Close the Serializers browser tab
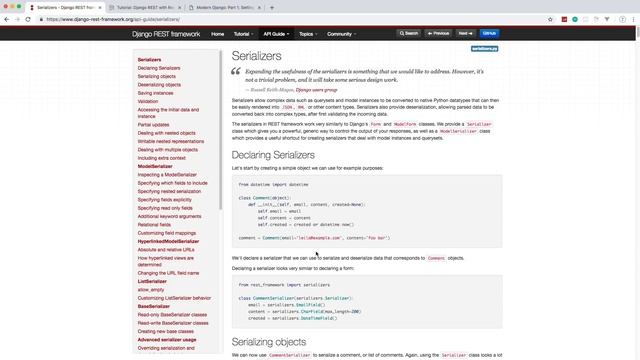 pos(100,7)
